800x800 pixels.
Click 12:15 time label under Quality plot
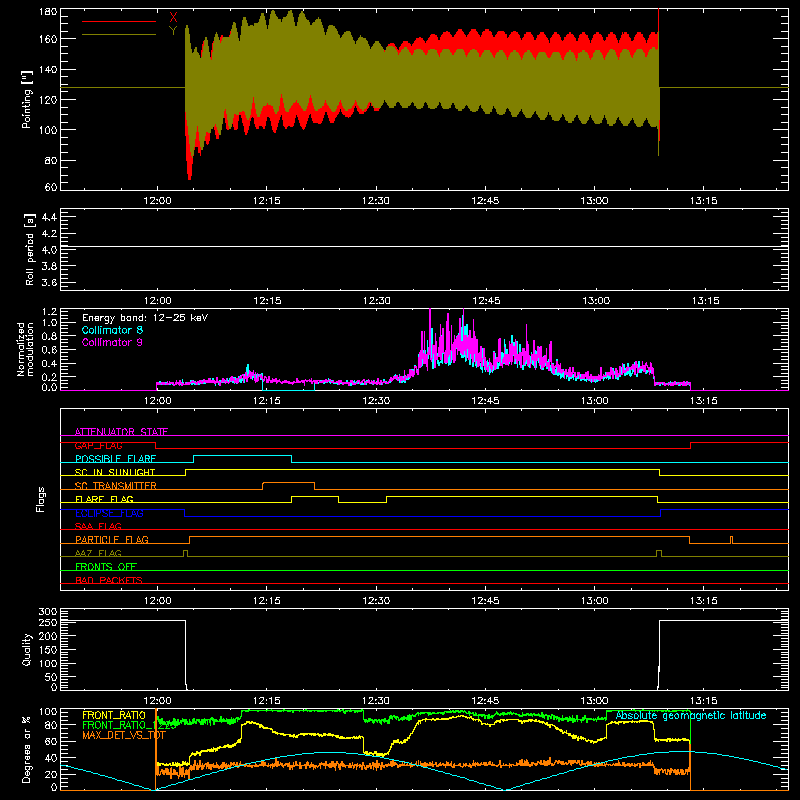267,701
